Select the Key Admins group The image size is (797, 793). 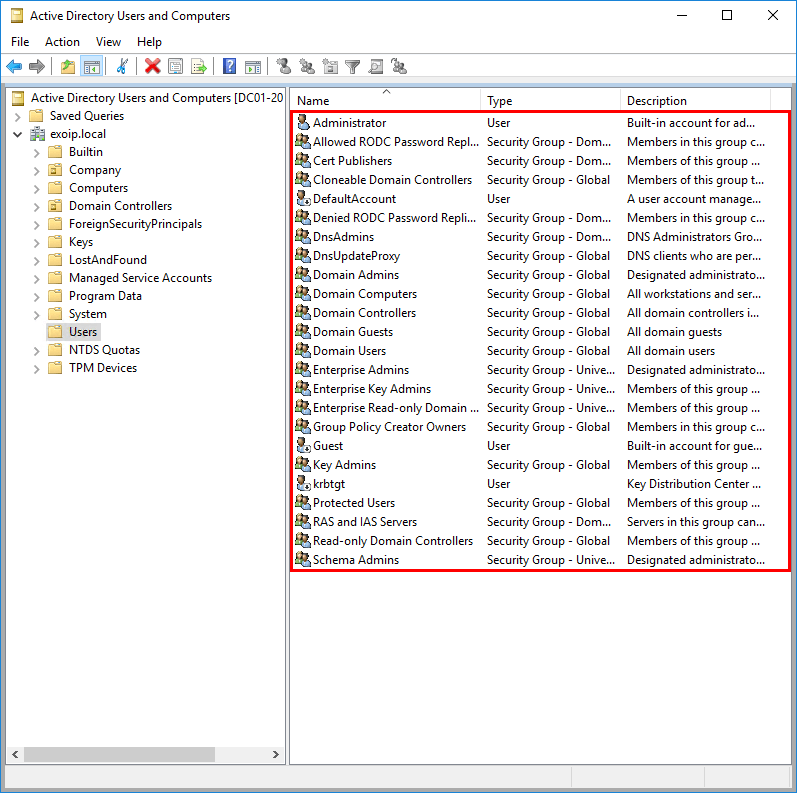pyautogui.click(x=344, y=465)
